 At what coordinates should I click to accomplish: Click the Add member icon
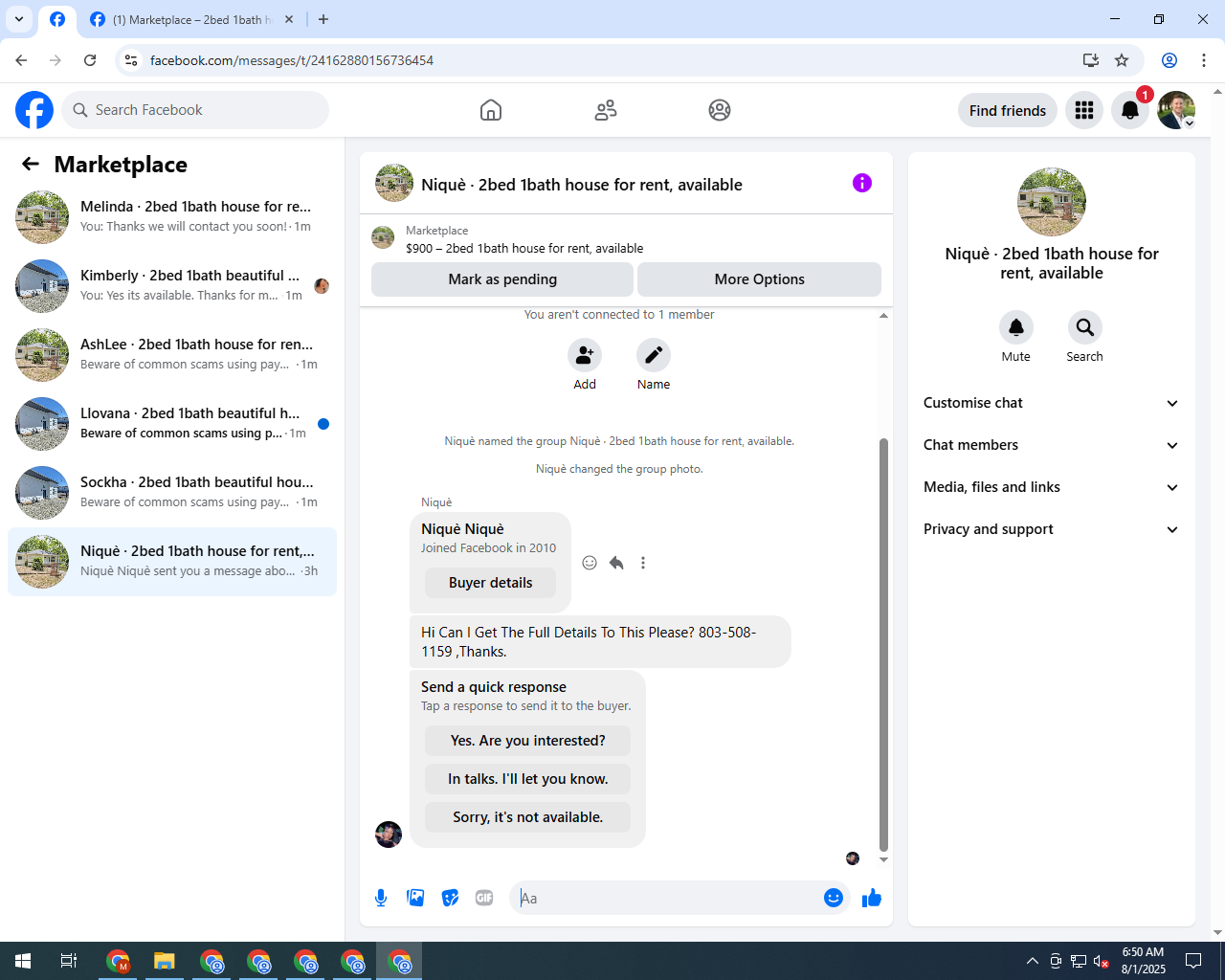585,355
